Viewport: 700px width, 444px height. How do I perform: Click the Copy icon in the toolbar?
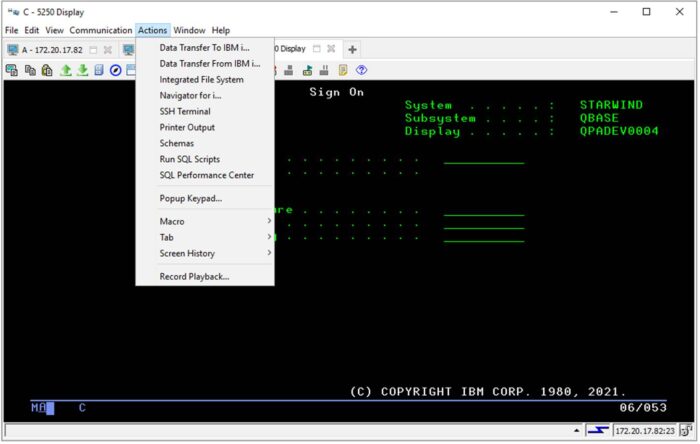tap(30, 70)
